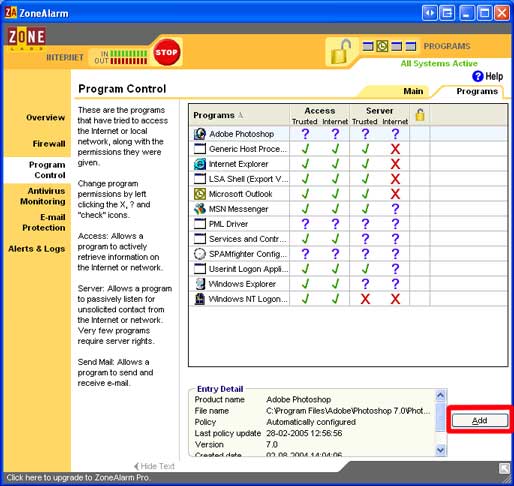This screenshot has height=486, width=514.
Task: Change Generic Host Process Server Internet X
Action: [x=395, y=149]
